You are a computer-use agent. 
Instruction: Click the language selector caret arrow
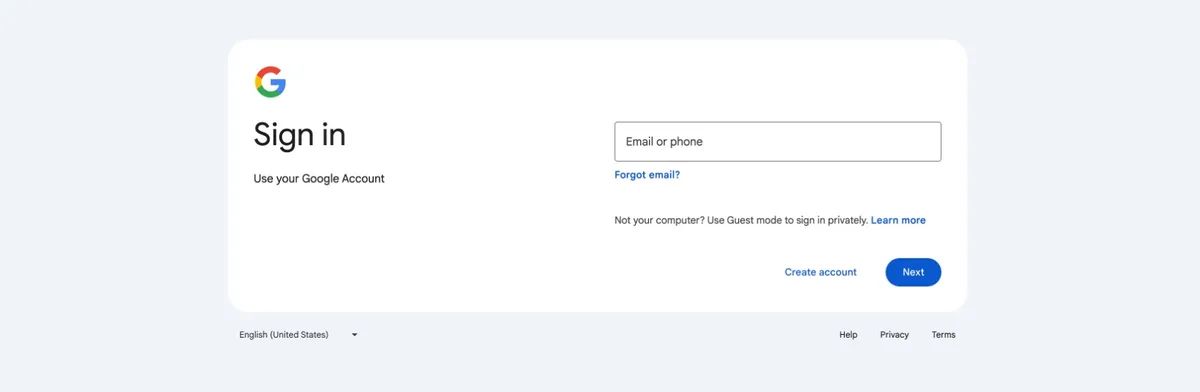[354, 335]
